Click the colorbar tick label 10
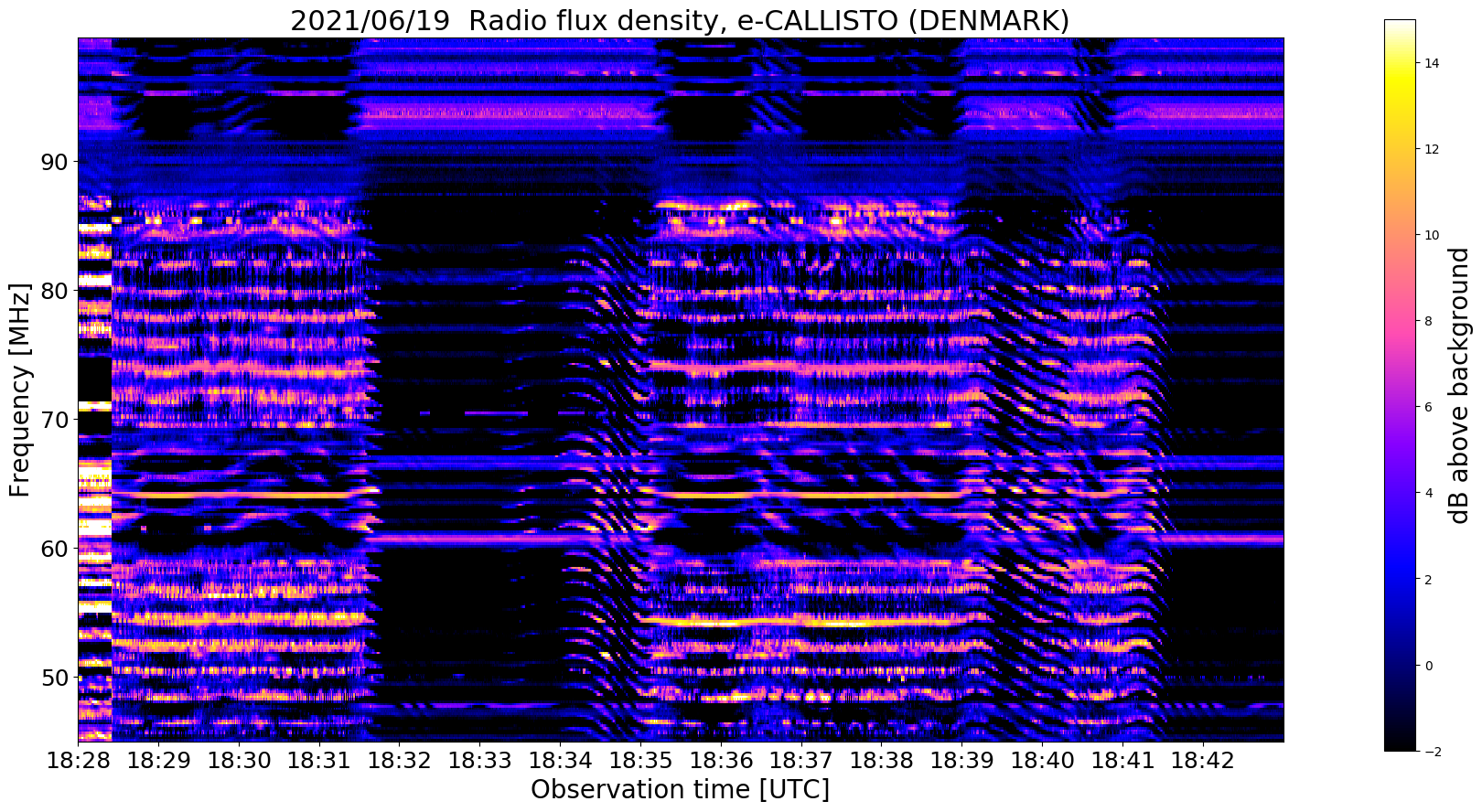 click(1431, 235)
